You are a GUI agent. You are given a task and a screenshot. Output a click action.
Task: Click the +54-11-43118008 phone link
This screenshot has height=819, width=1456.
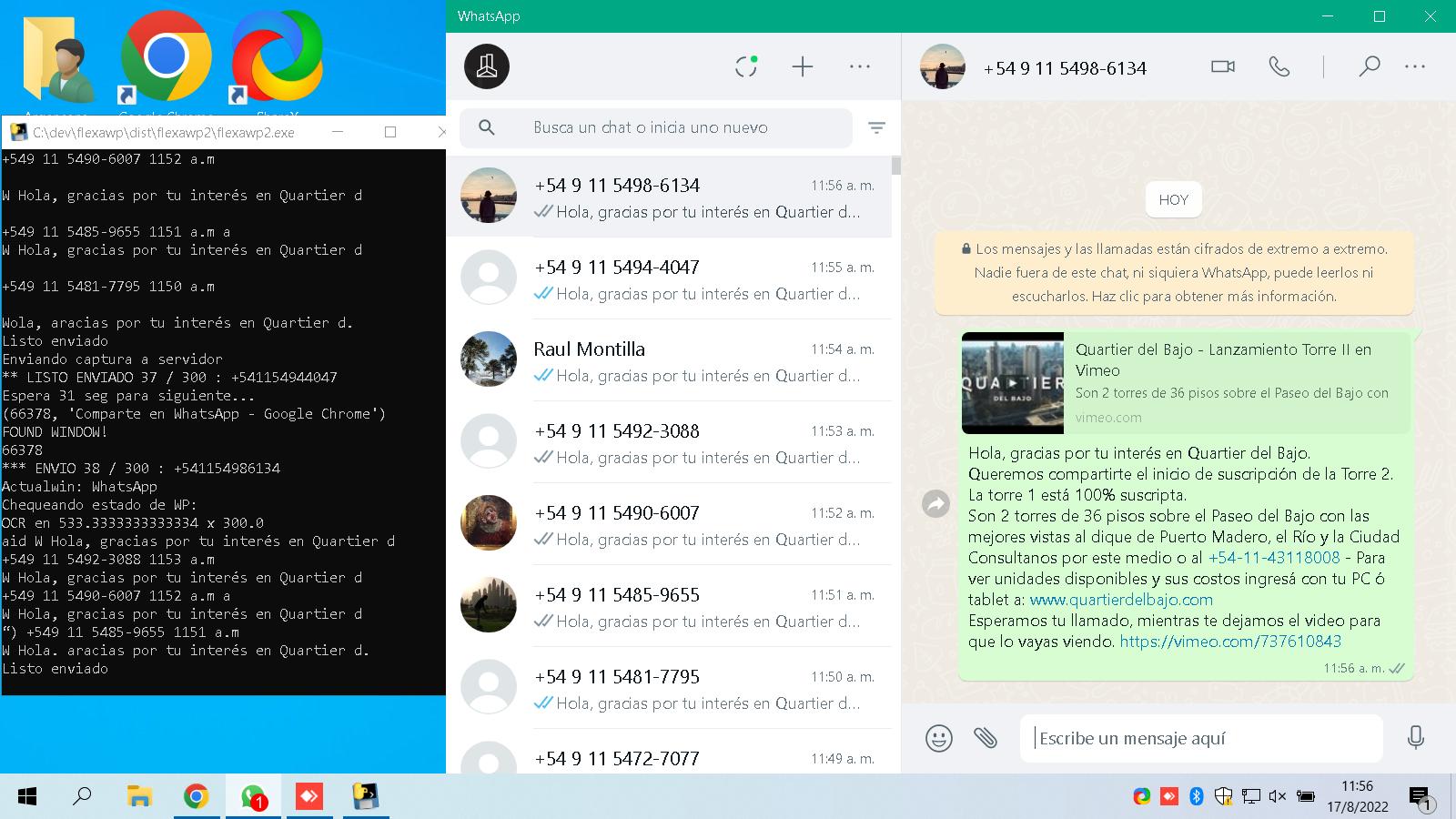tap(1274, 558)
